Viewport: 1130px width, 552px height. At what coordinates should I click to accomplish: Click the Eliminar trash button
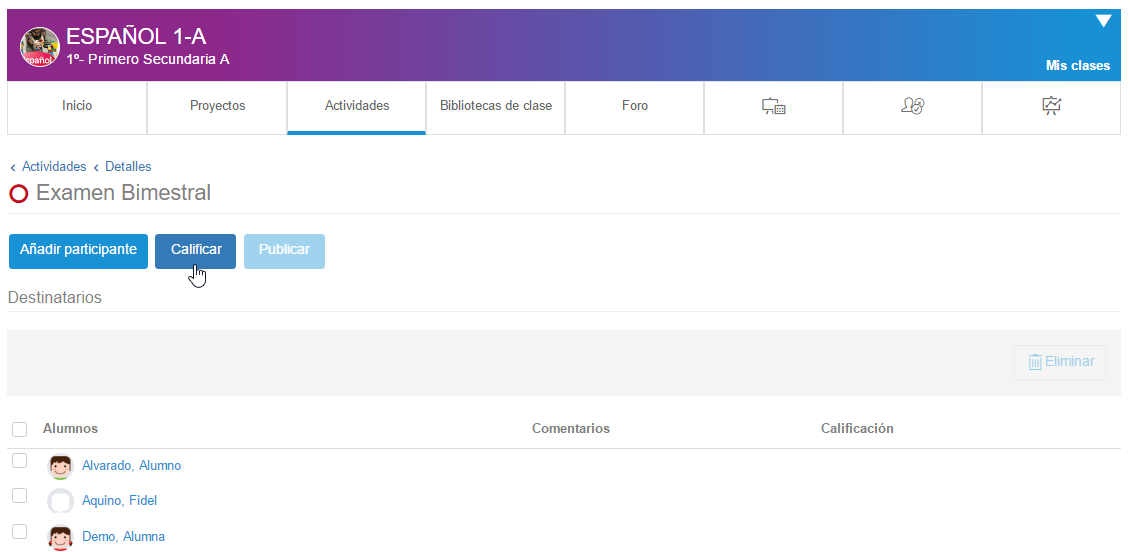(x=1060, y=362)
